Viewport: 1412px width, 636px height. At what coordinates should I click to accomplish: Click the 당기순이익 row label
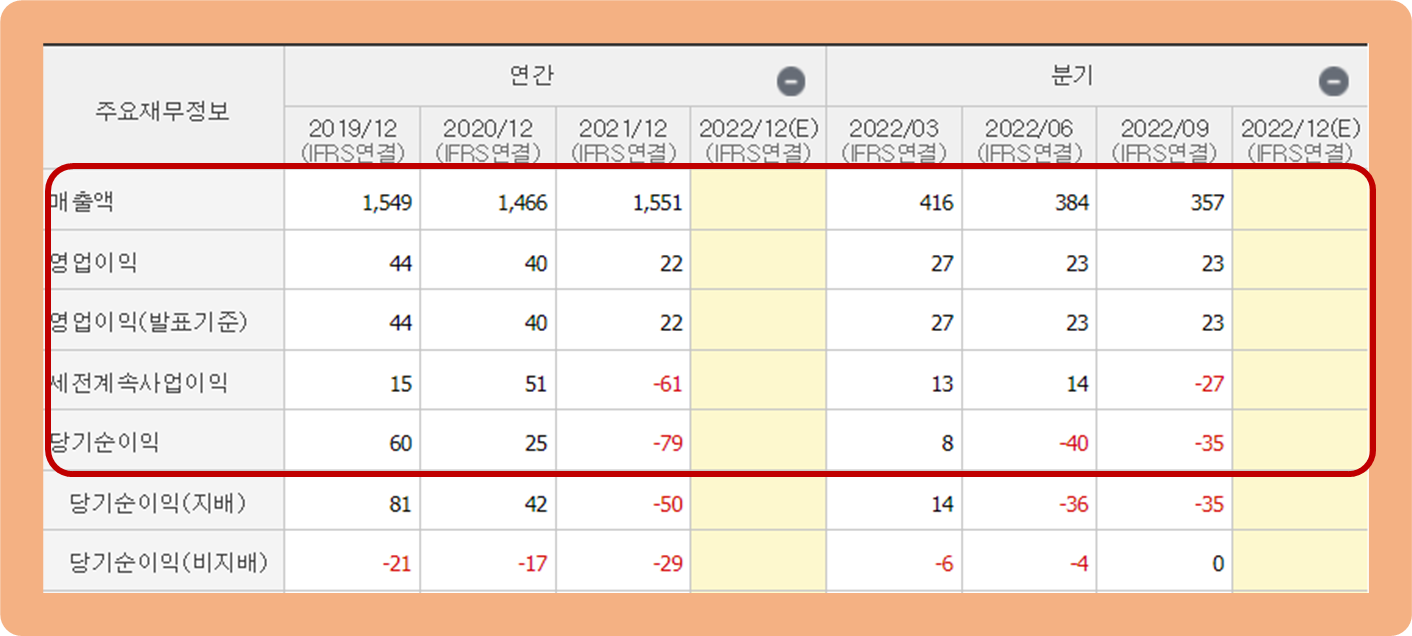coord(104,442)
